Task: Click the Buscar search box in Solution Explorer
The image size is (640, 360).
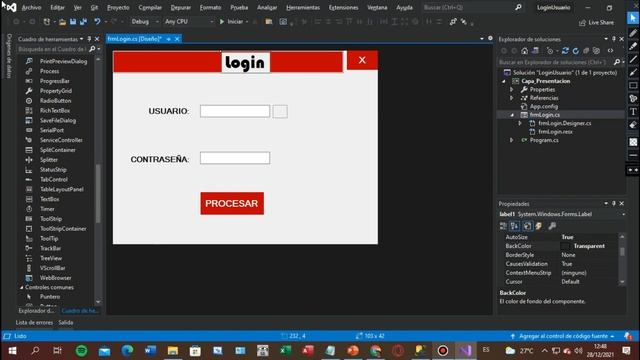Action: (555, 62)
